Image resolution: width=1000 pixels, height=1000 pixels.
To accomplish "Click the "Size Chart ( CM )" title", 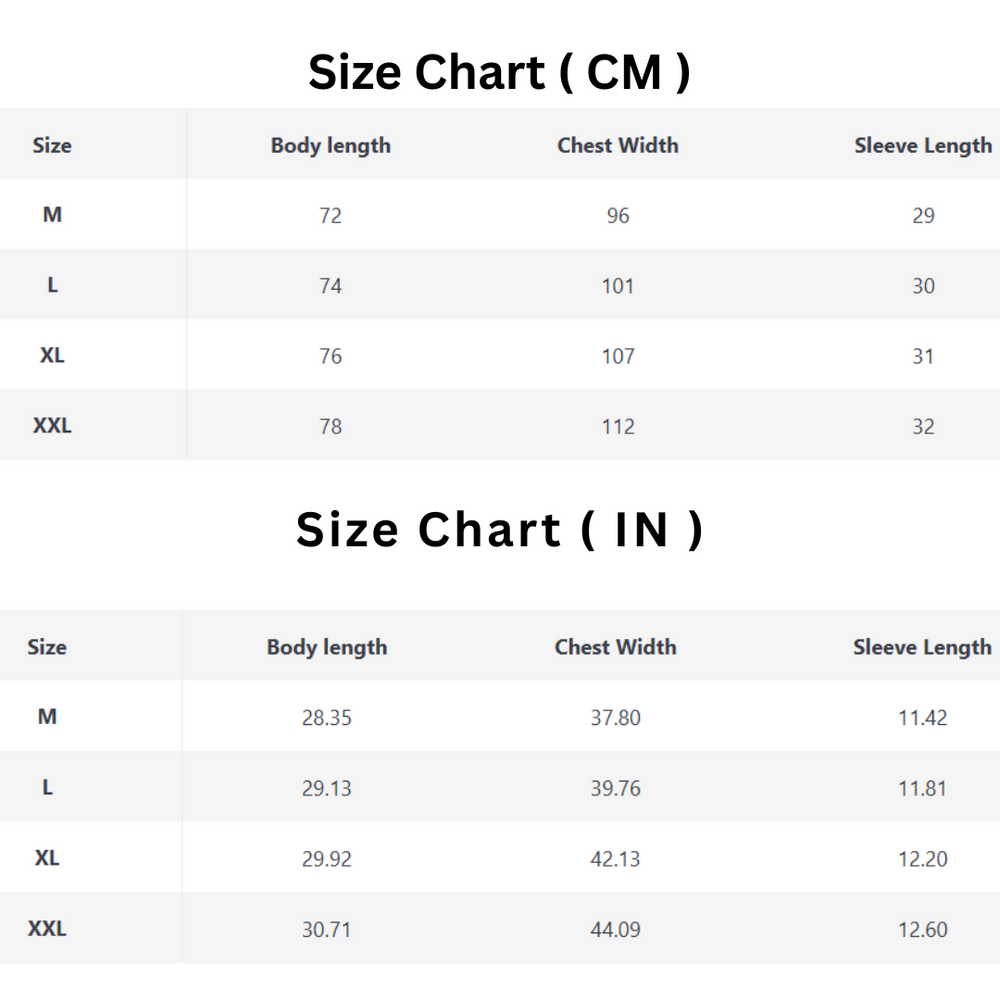I will [499, 73].
